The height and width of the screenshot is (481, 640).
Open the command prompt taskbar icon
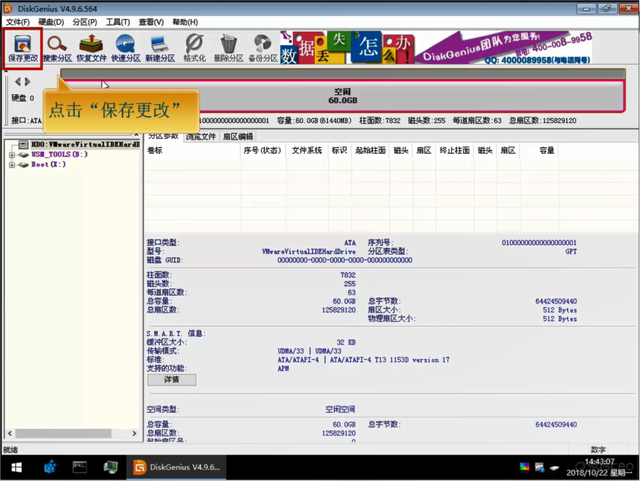(80, 467)
